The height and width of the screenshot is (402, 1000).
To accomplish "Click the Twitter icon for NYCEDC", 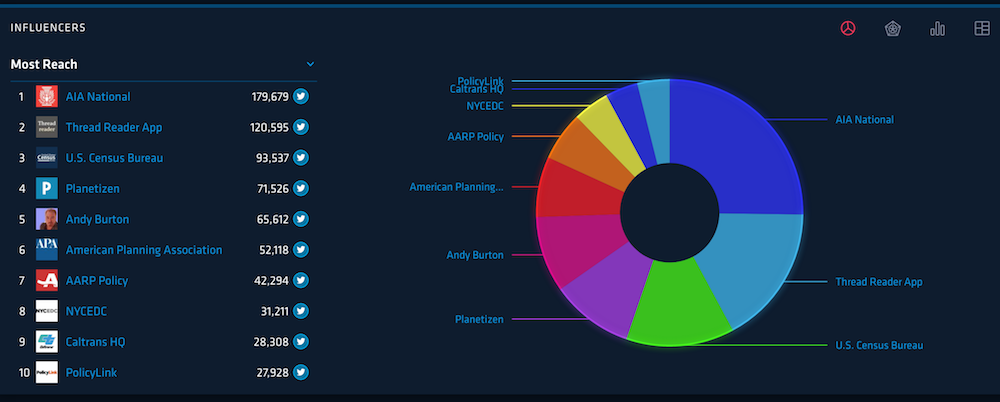I will pyautogui.click(x=301, y=311).
